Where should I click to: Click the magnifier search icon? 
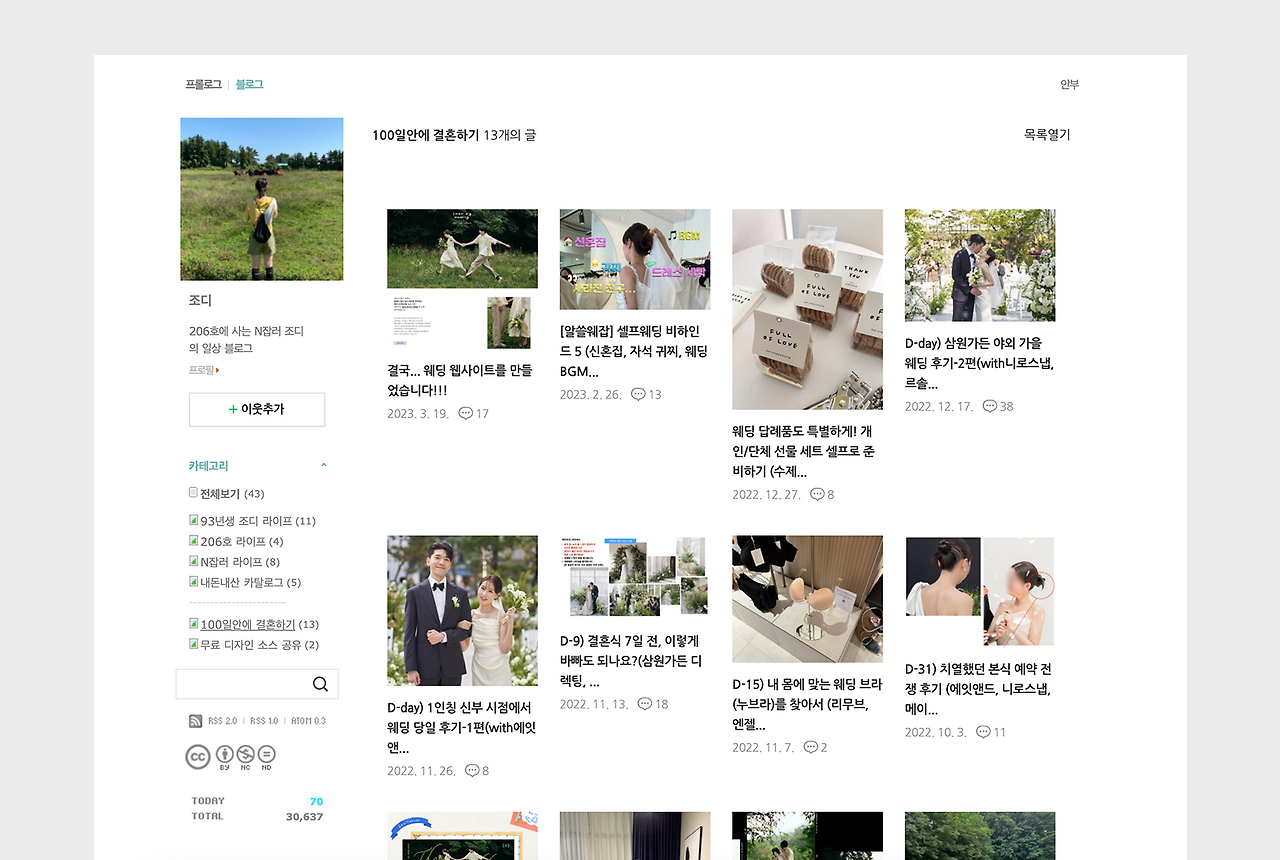(x=320, y=684)
